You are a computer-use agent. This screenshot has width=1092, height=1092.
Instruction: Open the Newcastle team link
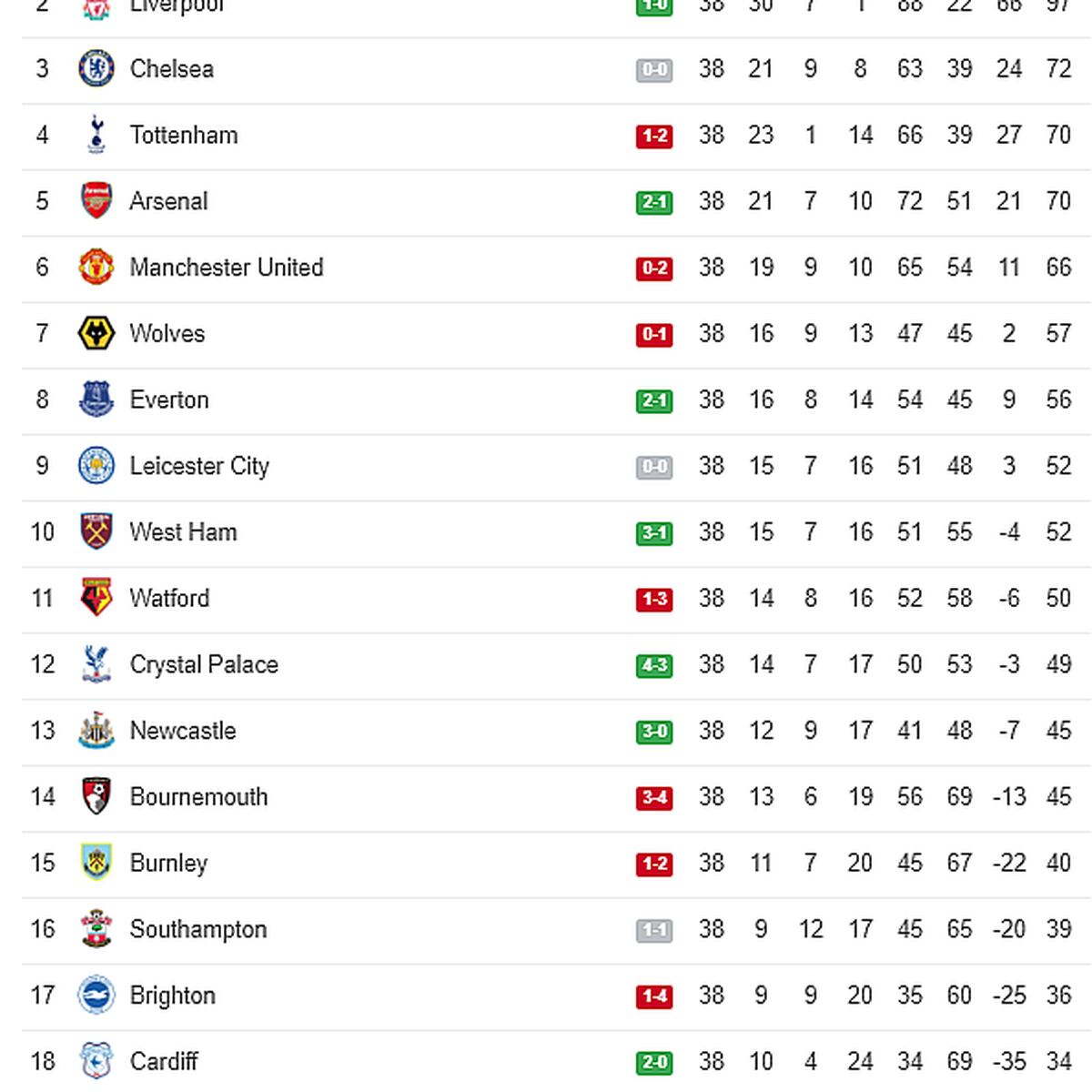click(x=183, y=731)
